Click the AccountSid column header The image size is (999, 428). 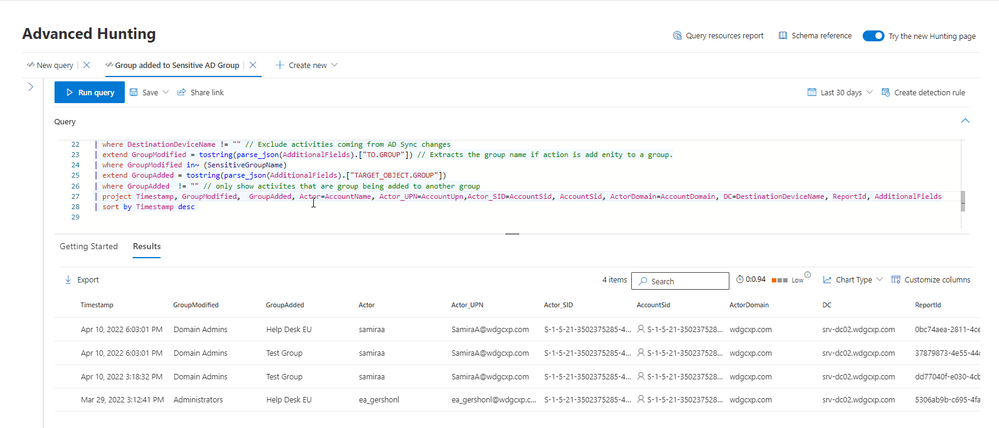click(653, 305)
